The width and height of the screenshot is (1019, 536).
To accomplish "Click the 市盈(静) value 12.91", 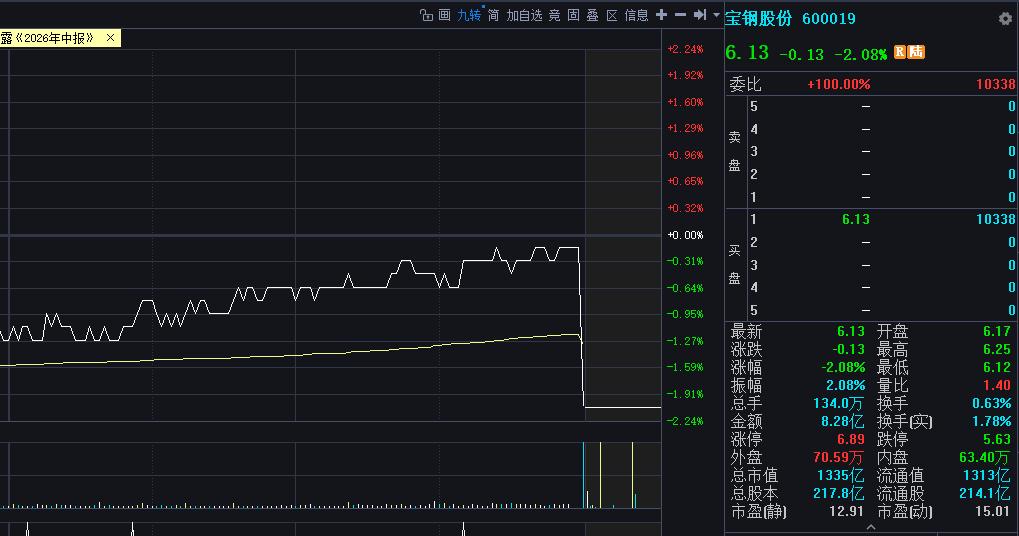I will pyautogui.click(x=846, y=511).
